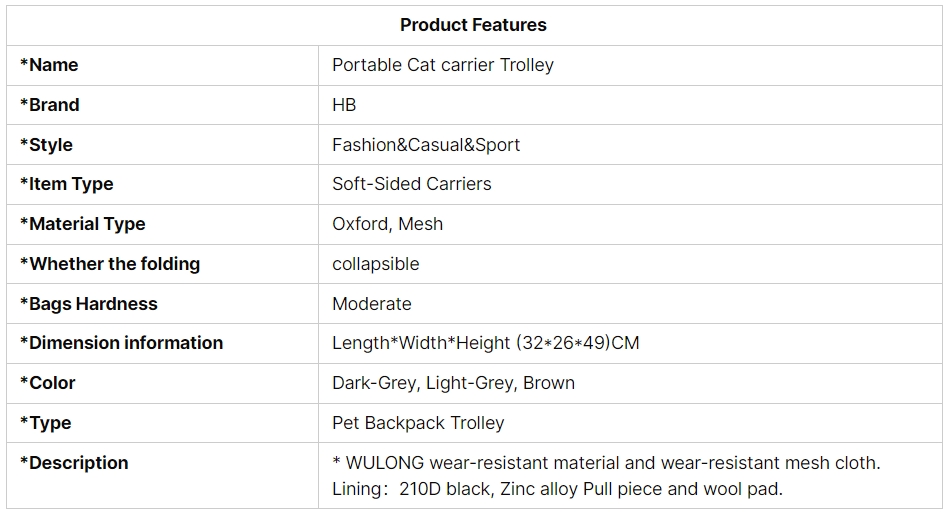Click the Portable Cat carrier Trolley text
952x517 pixels.
click(x=443, y=65)
